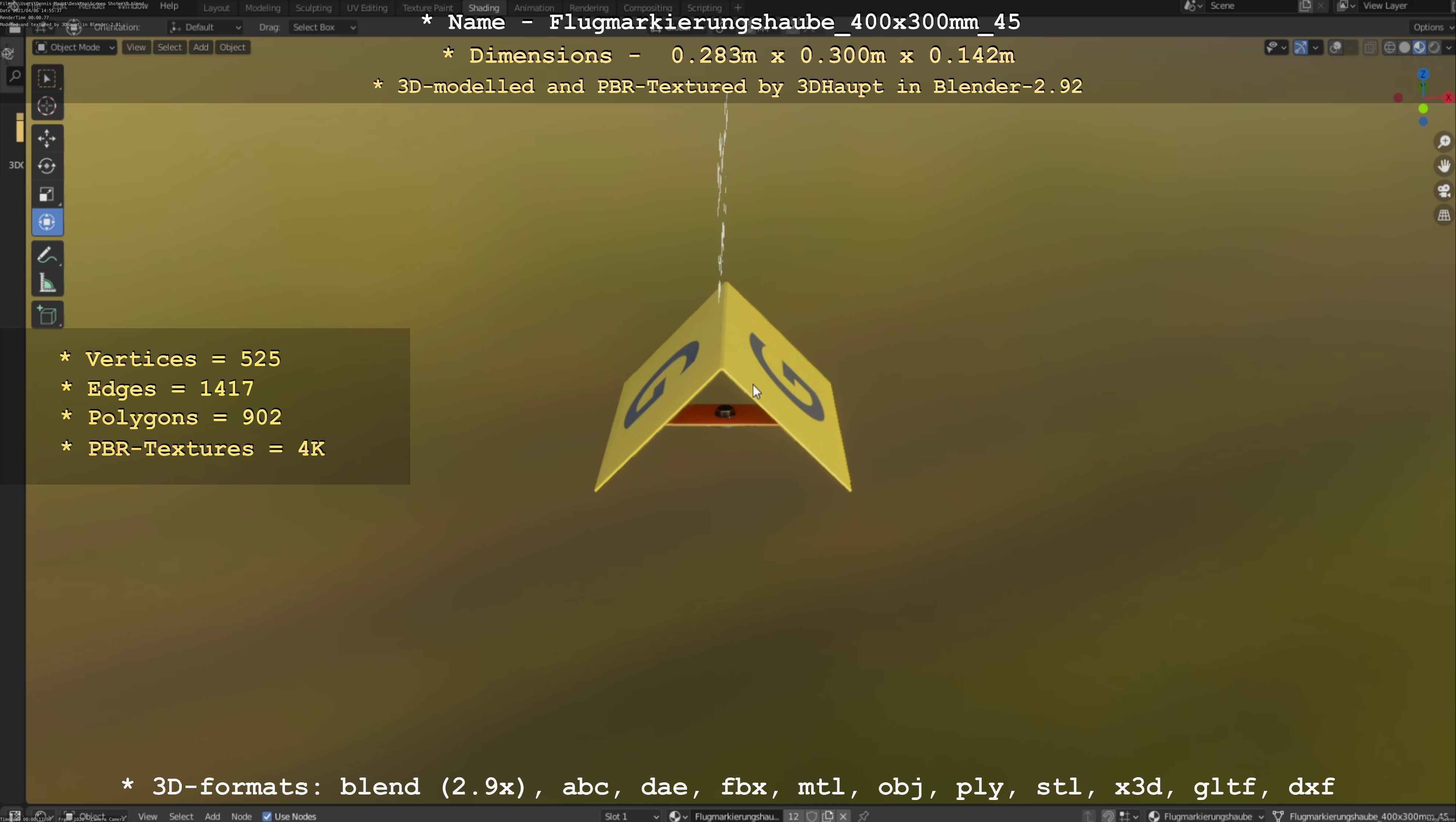This screenshot has width=1456, height=822.
Task: Switch to the Layout workspace tab
Action: tap(217, 8)
